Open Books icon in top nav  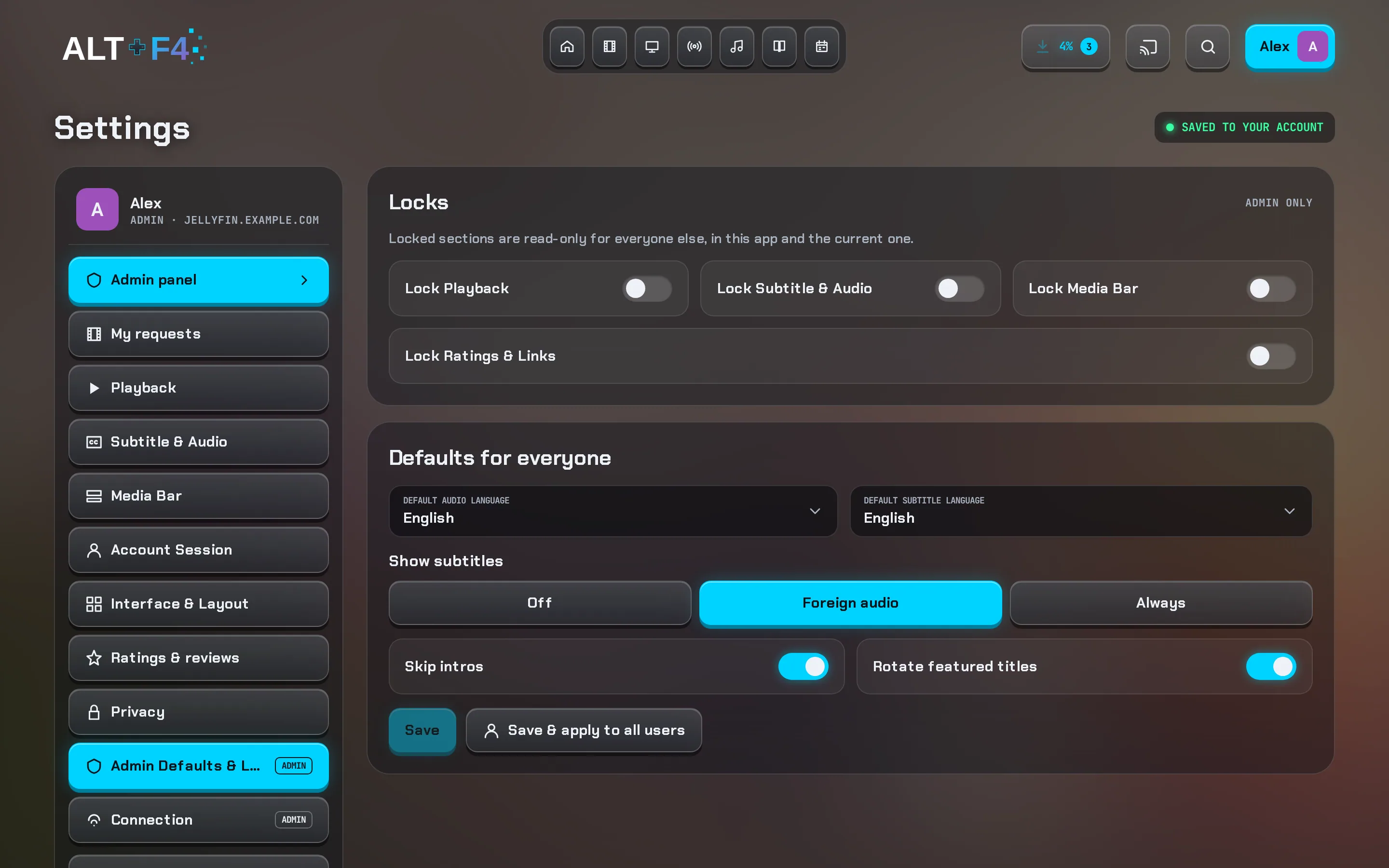point(779,46)
